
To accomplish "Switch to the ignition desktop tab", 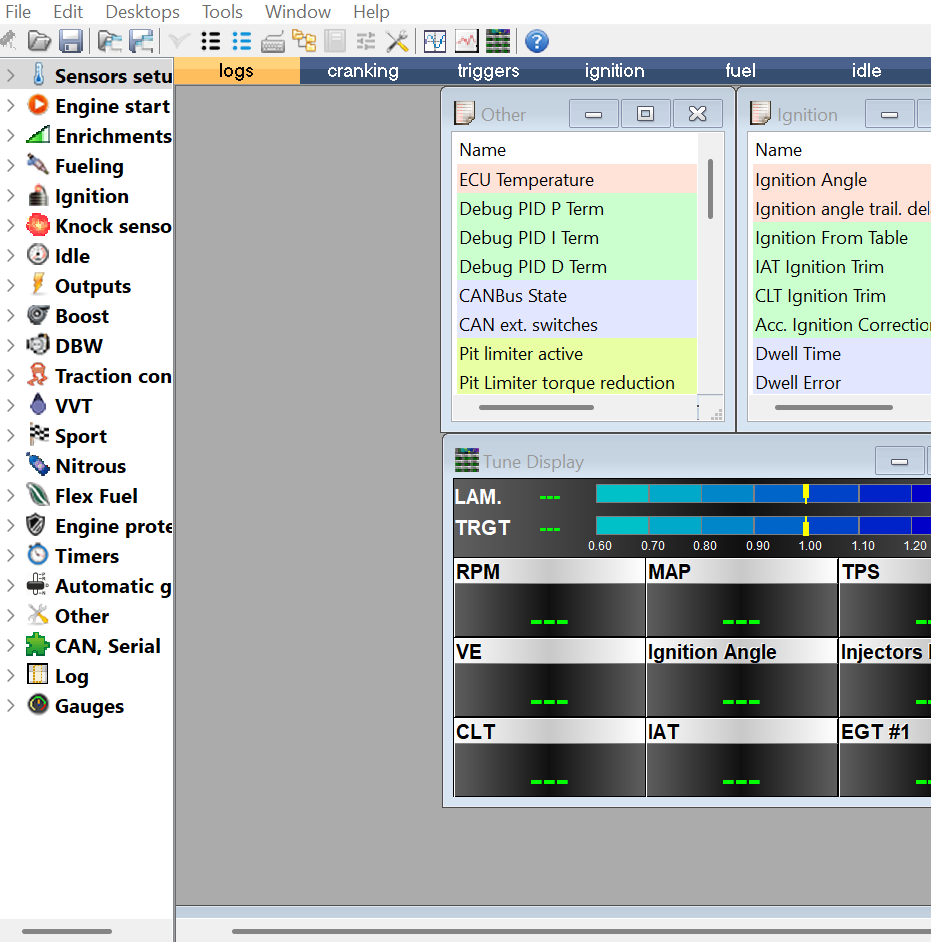I will (x=614, y=71).
